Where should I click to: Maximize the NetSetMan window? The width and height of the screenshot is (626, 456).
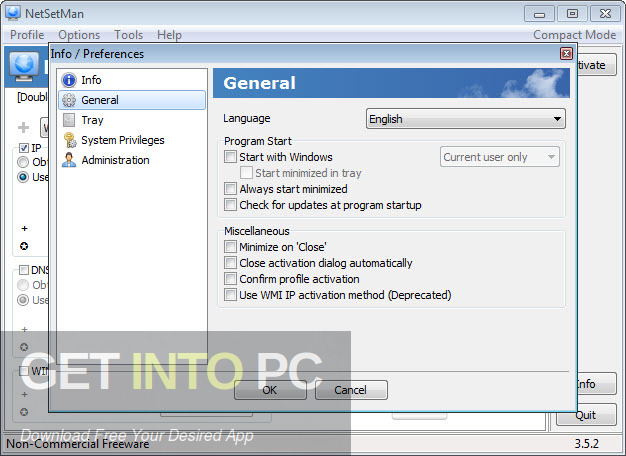tap(572, 14)
